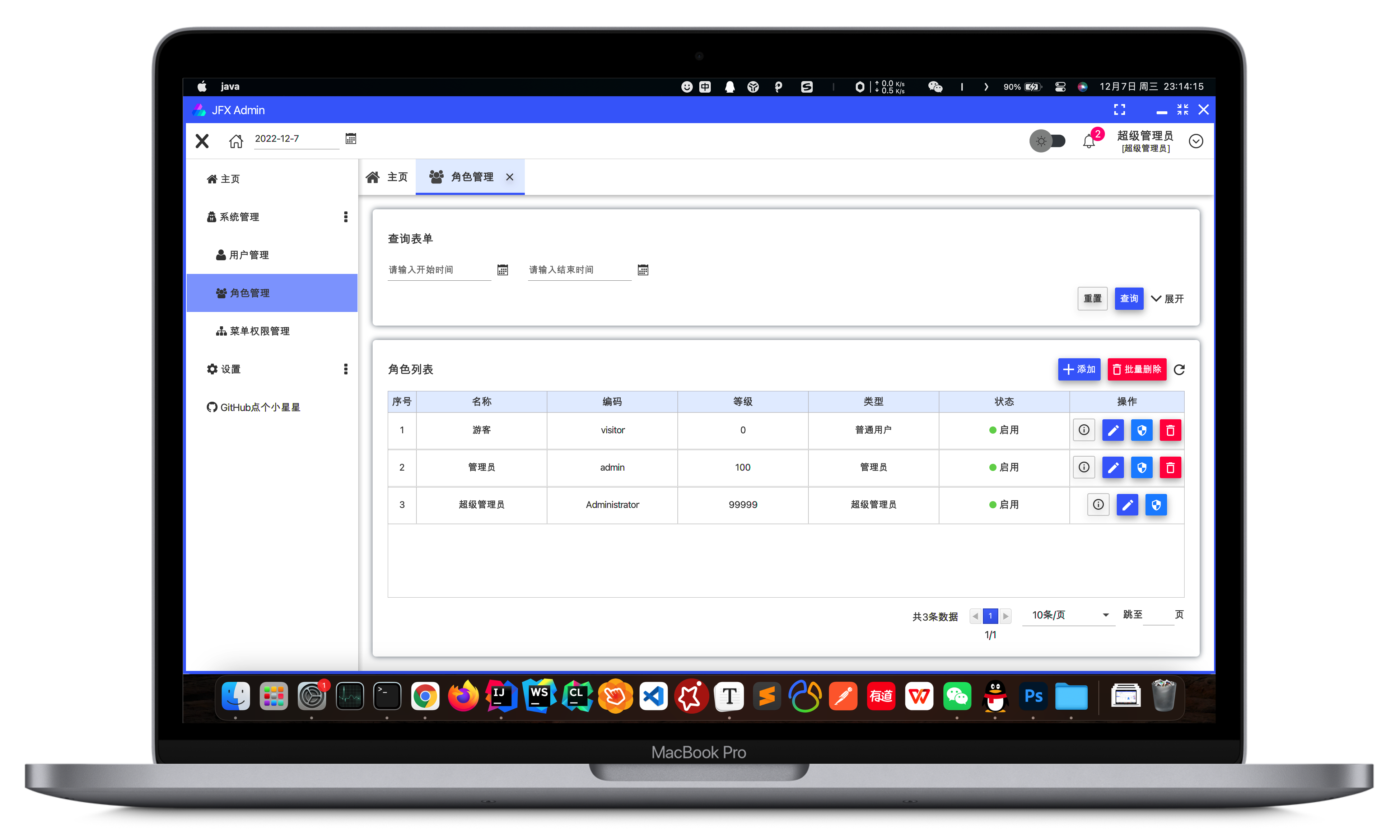Collapse the sidebar with X icon
Viewport: 1400px width, 840px height.
202,141
